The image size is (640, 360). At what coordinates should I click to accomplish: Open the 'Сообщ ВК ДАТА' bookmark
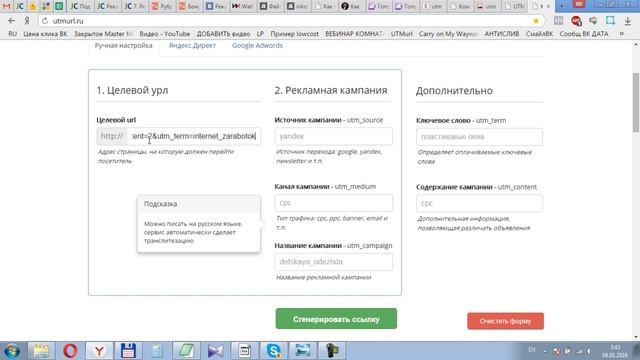(584, 34)
